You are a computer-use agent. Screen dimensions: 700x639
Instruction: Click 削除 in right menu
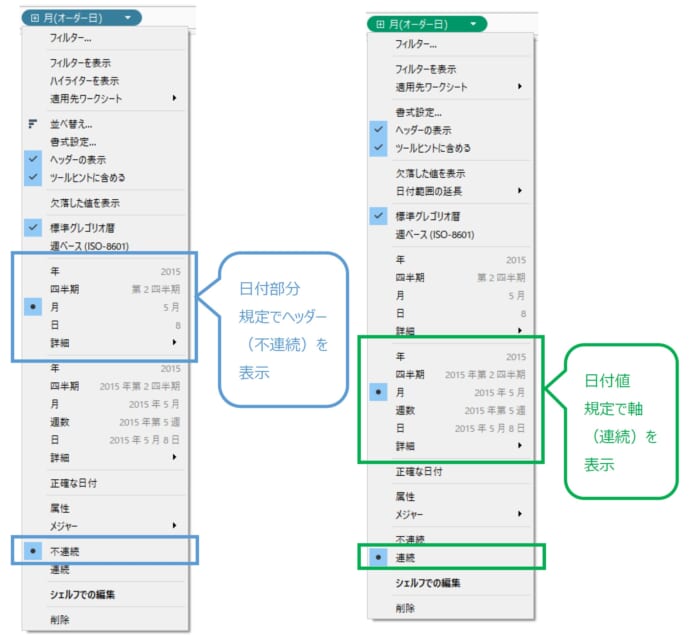pos(450,608)
